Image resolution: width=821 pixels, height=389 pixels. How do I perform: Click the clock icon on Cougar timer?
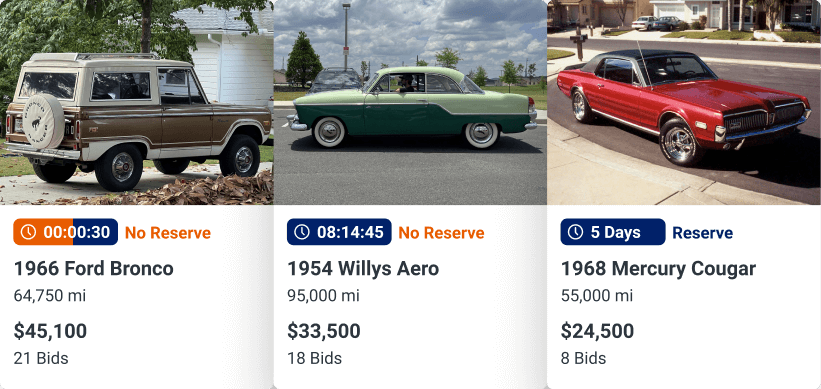coord(575,232)
